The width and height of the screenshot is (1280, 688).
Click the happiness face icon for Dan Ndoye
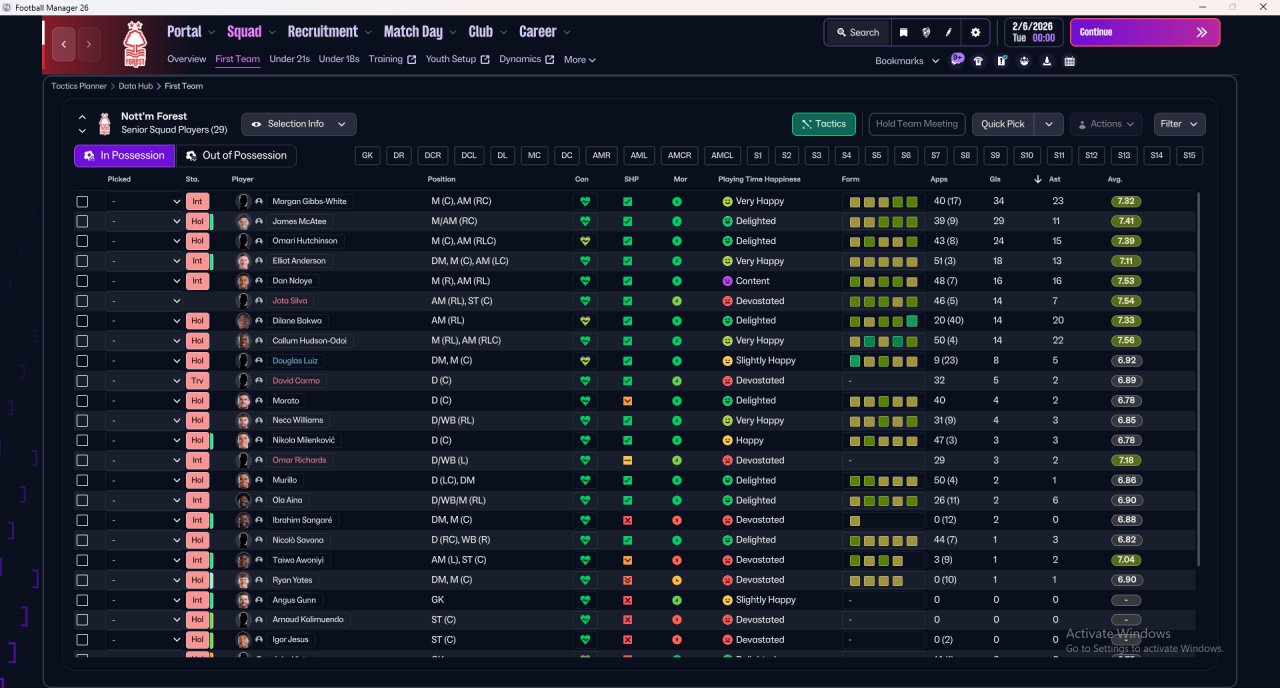coord(727,281)
